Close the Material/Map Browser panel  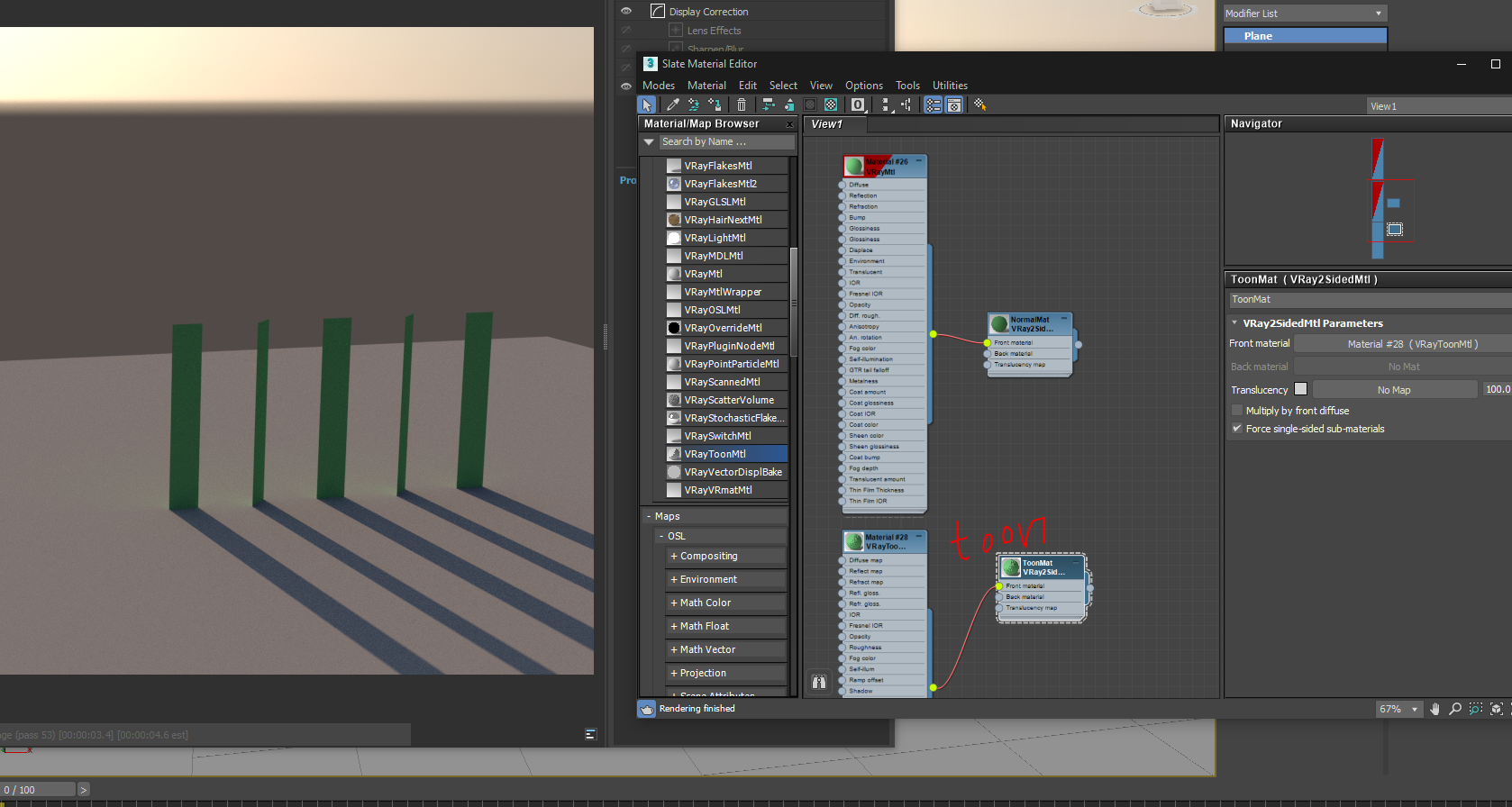[x=790, y=124]
